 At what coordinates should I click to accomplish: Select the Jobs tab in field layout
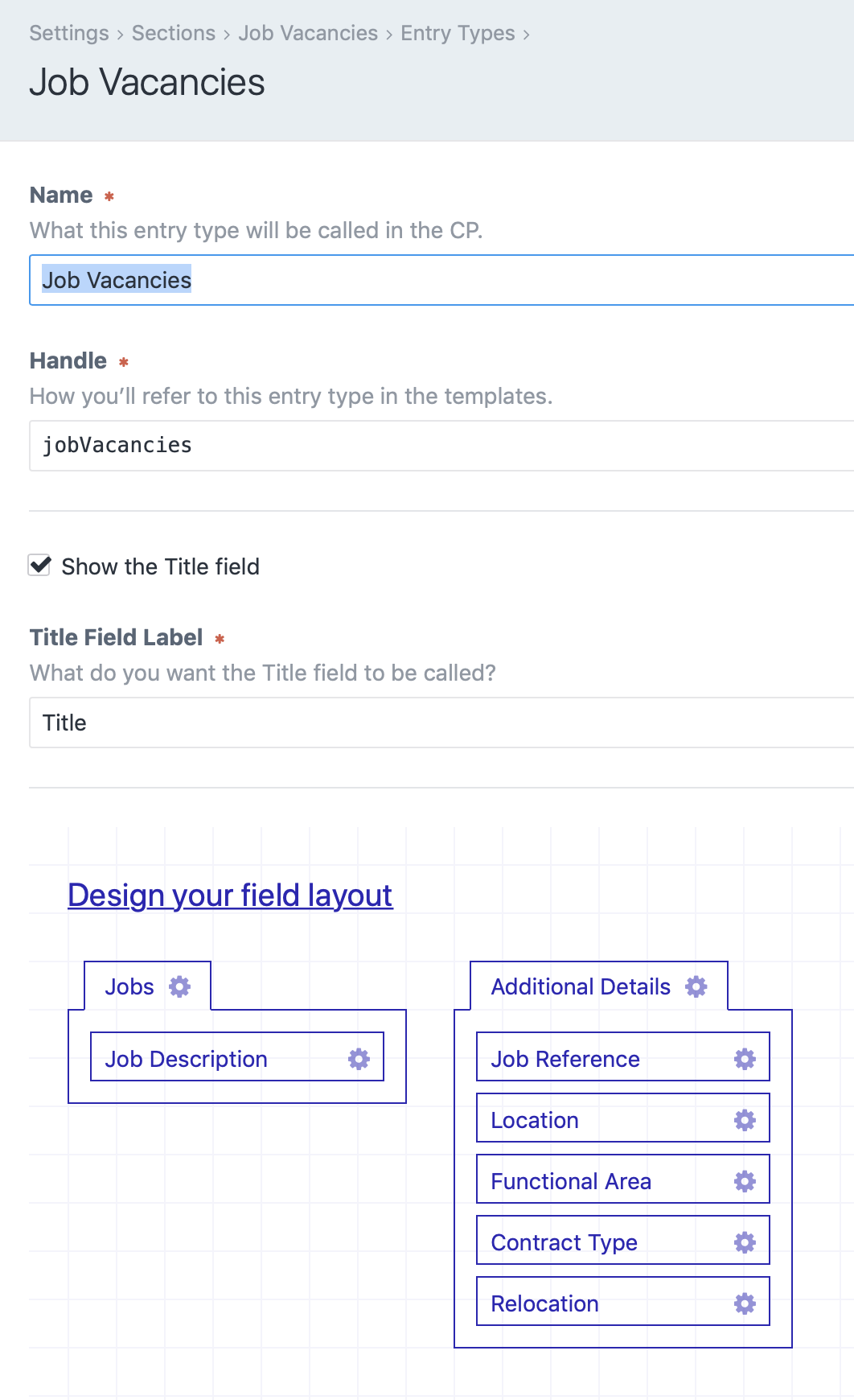click(x=130, y=986)
